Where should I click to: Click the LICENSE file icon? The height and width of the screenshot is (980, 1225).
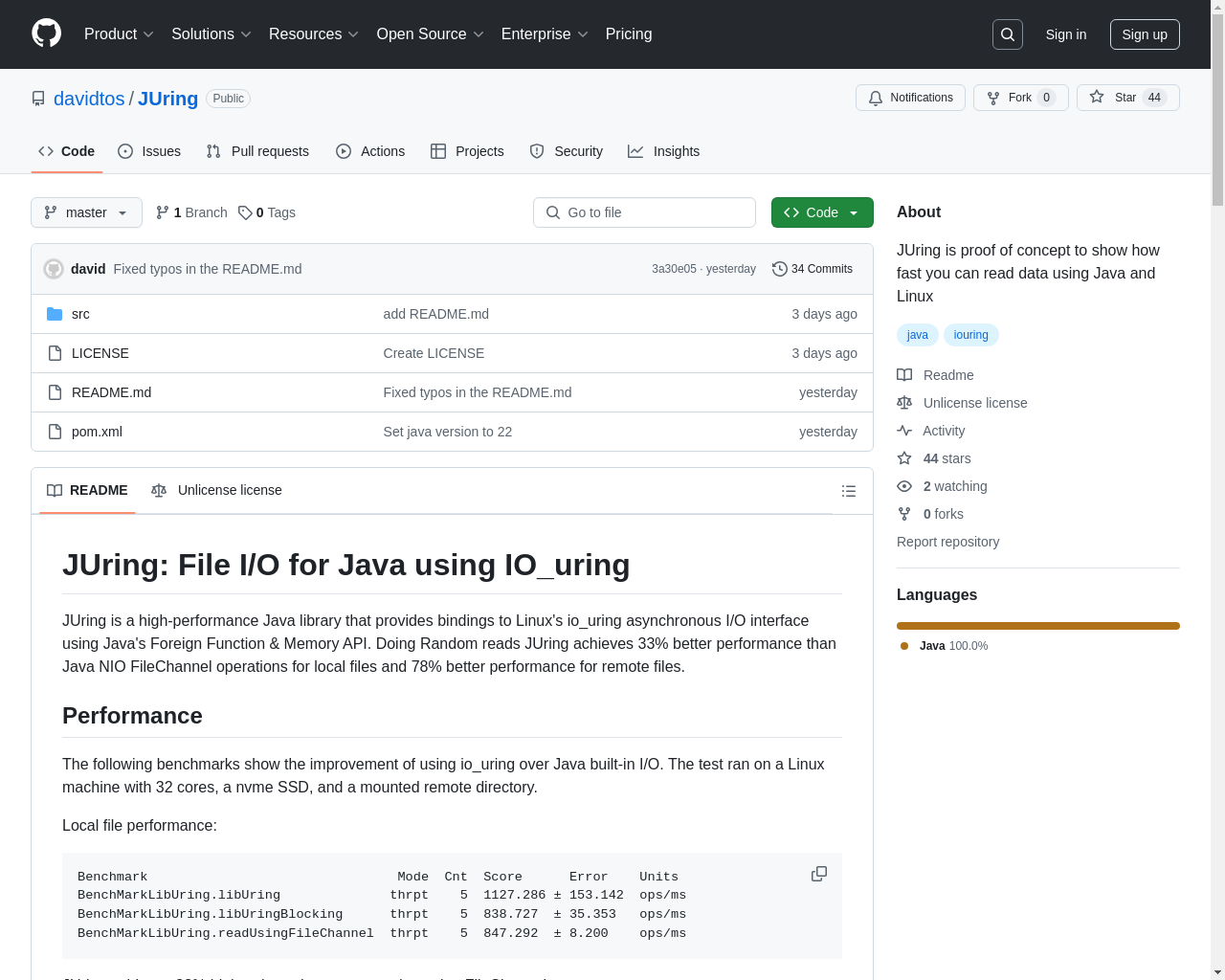point(55,353)
